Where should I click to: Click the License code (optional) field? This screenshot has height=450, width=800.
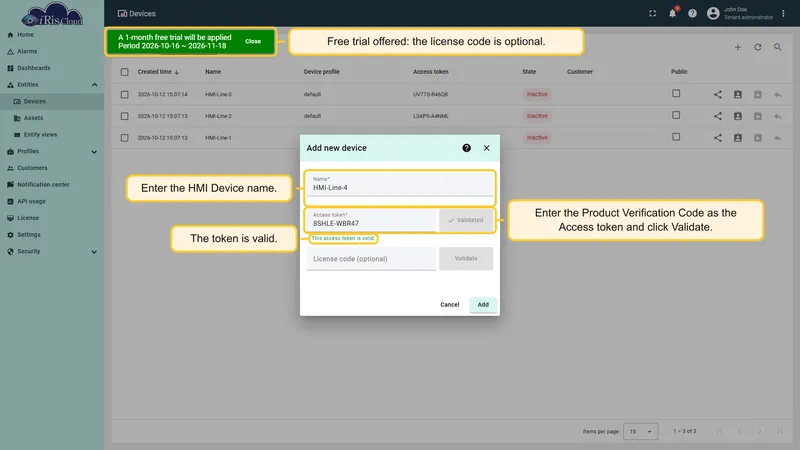[371, 259]
